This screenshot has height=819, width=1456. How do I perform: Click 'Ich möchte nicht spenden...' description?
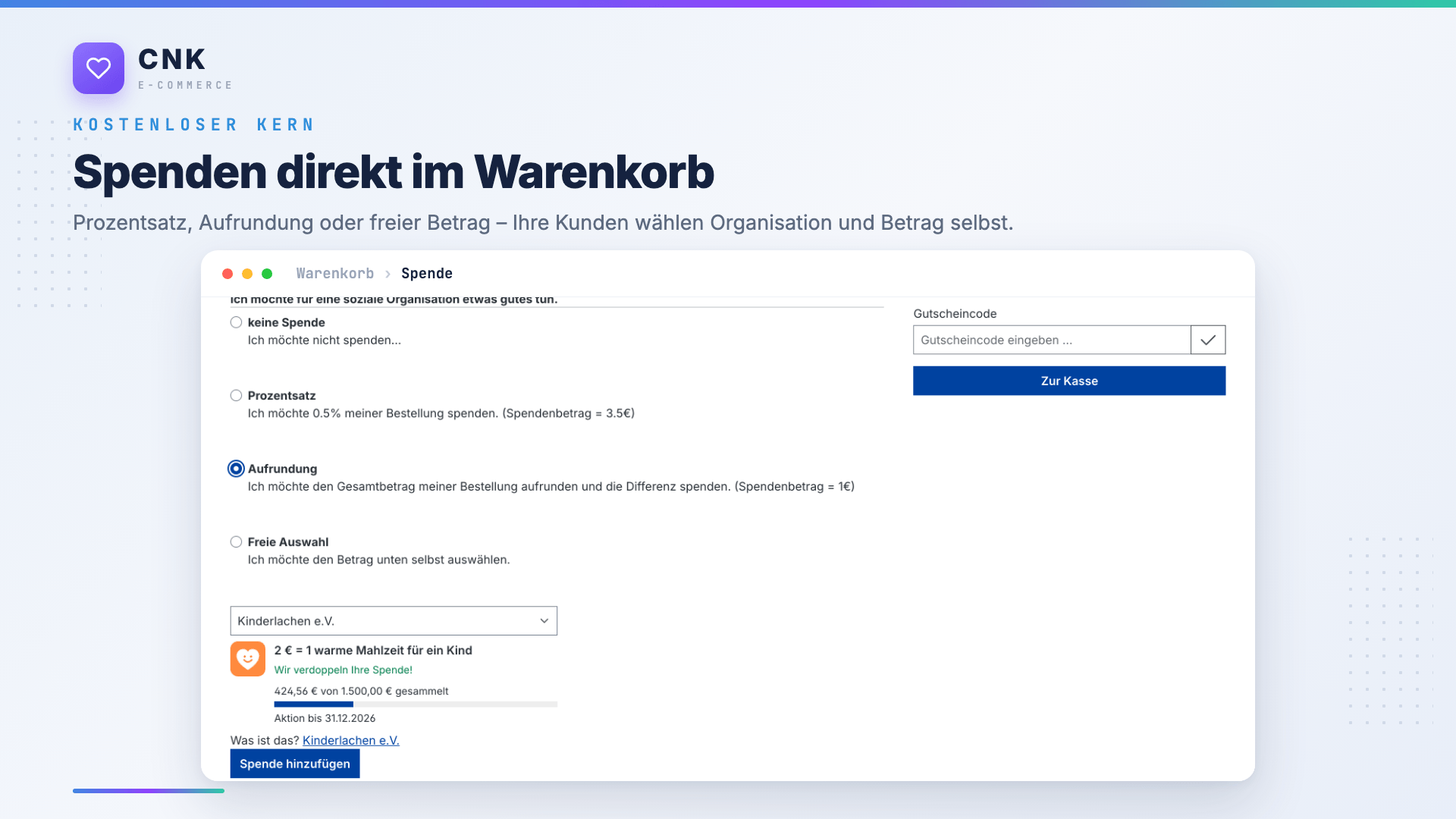tap(325, 340)
